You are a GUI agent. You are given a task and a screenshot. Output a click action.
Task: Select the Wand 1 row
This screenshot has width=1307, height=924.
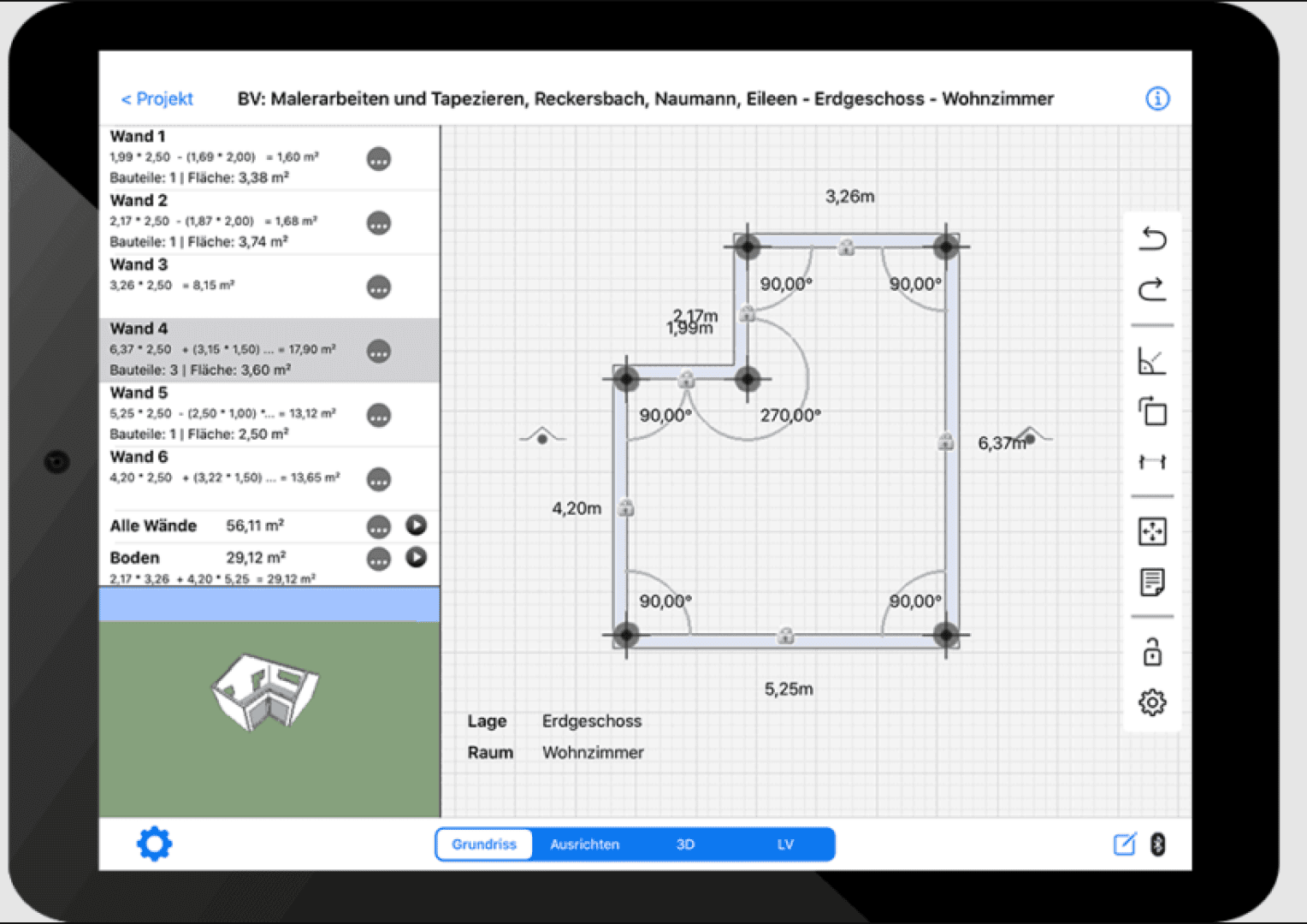269,158
